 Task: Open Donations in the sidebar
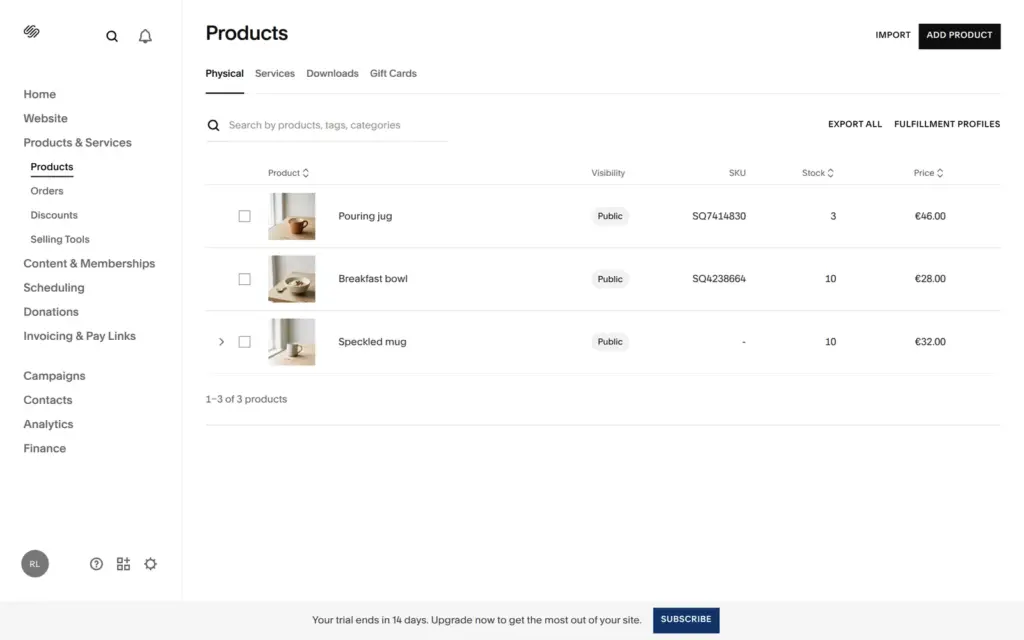click(x=51, y=312)
